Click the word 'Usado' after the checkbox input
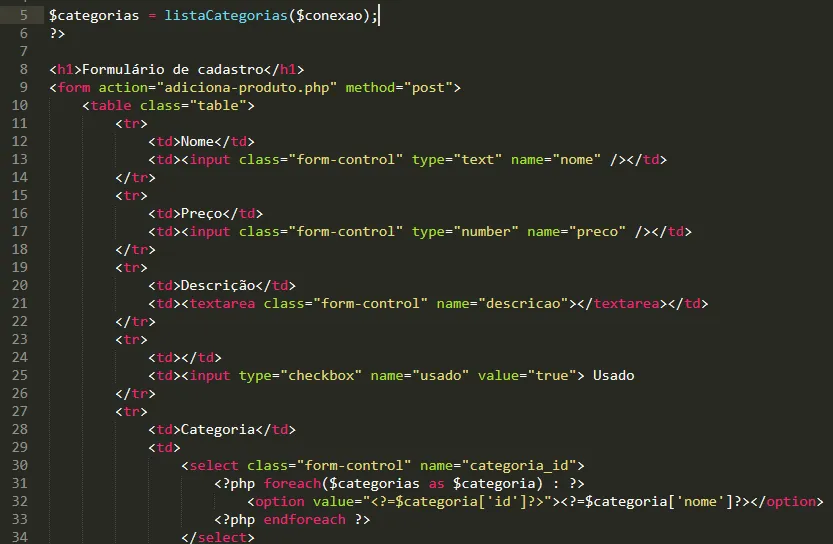 [x=614, y=376]
